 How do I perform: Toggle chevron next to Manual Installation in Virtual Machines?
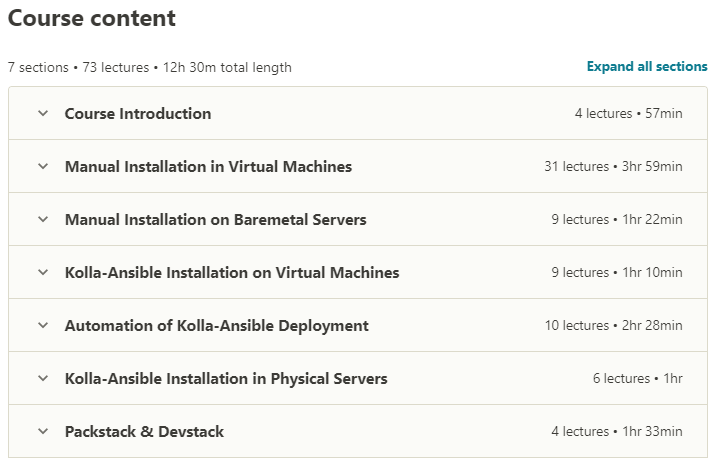coord(43,166)
